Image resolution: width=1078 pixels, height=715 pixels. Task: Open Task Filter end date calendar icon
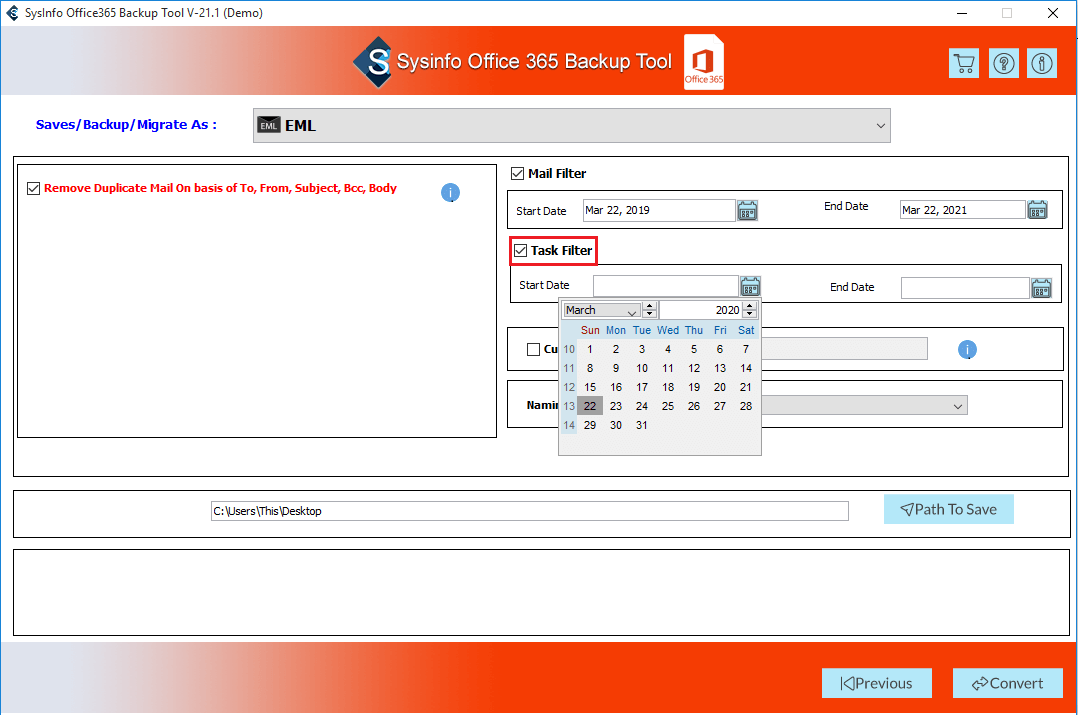[1041, 288]
